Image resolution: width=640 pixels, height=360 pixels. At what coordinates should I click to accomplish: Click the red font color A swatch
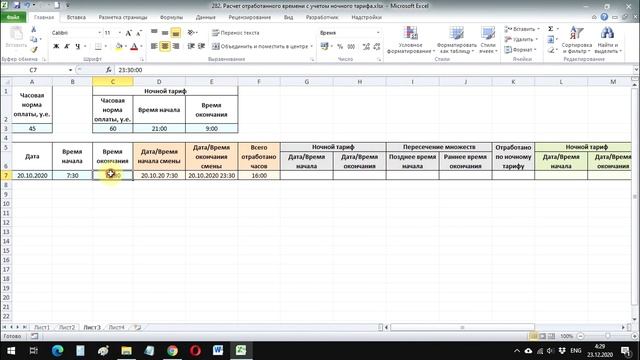pos(134,47)
